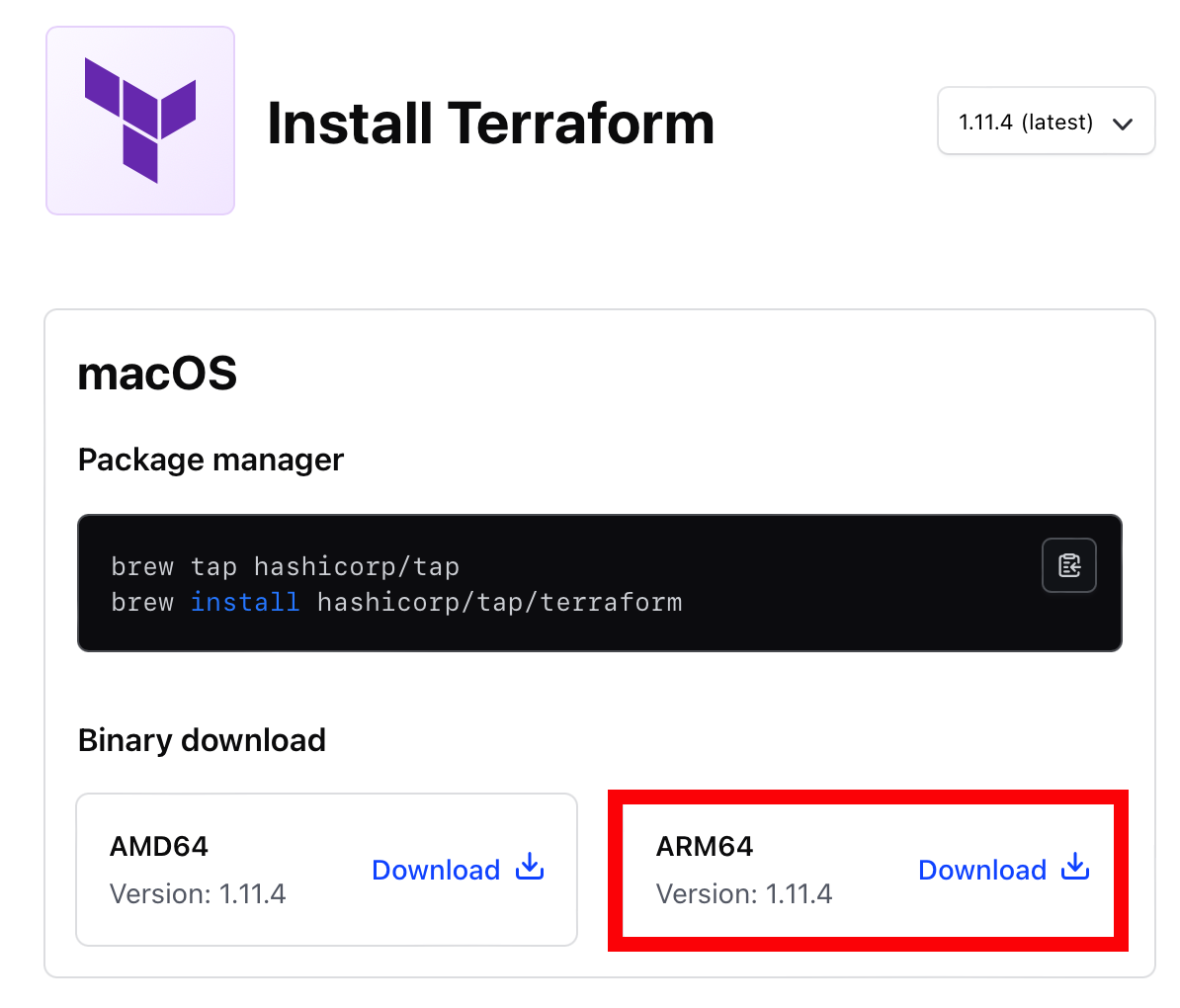Click the version text under AMD64
This screenshot has width=1180, height=1008.
198,894
